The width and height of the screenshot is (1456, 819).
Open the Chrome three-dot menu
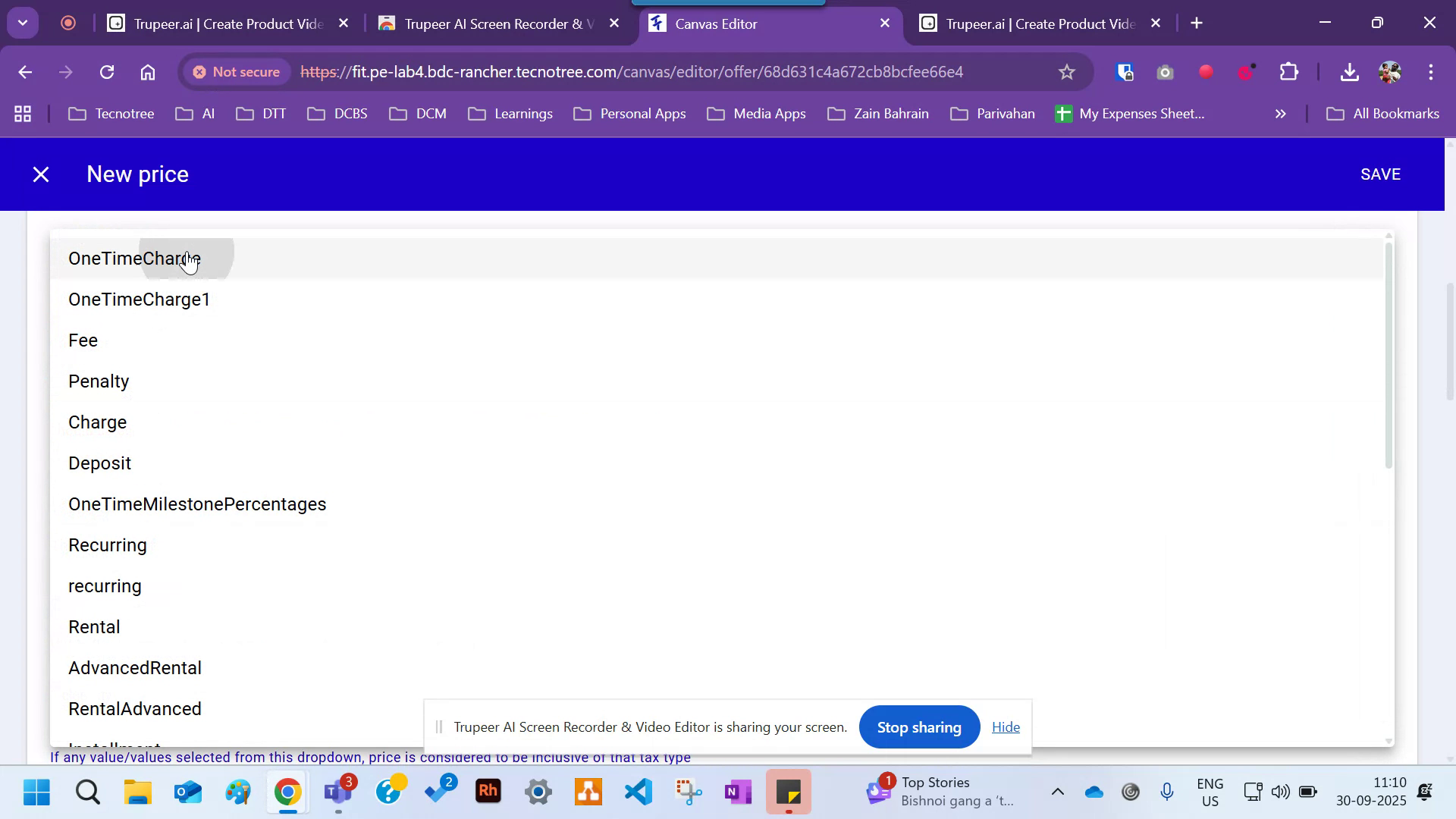click(x=1432, y=72)
